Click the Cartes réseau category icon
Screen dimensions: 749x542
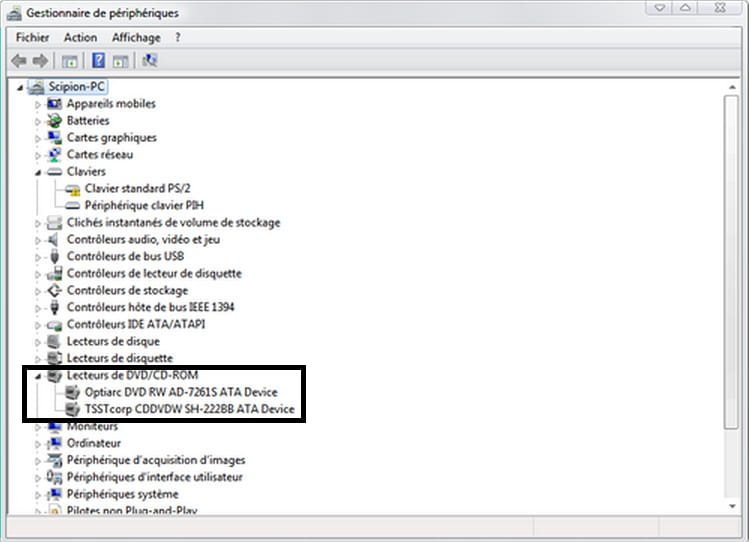(55, 155)
